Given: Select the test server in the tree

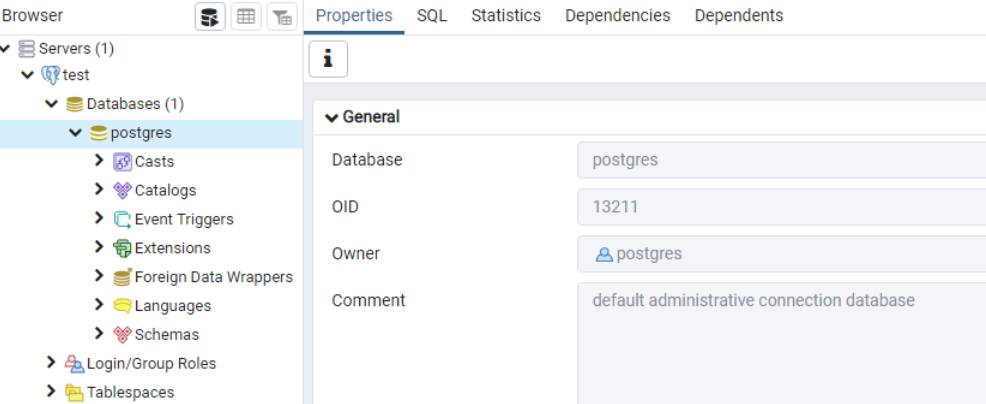Looking at the screenshot, I should [x=75, y=75].
